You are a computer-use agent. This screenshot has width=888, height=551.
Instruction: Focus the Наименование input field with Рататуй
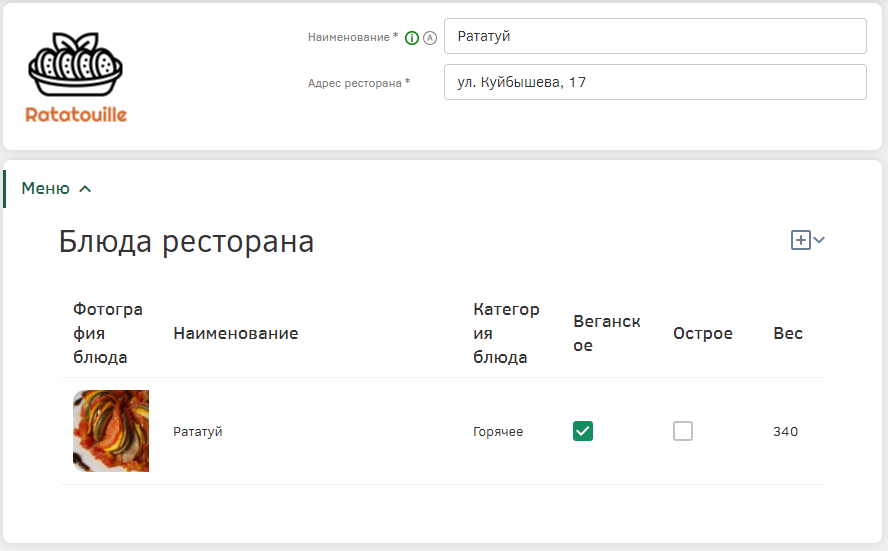pyautogui.click(x=655, y=36)
